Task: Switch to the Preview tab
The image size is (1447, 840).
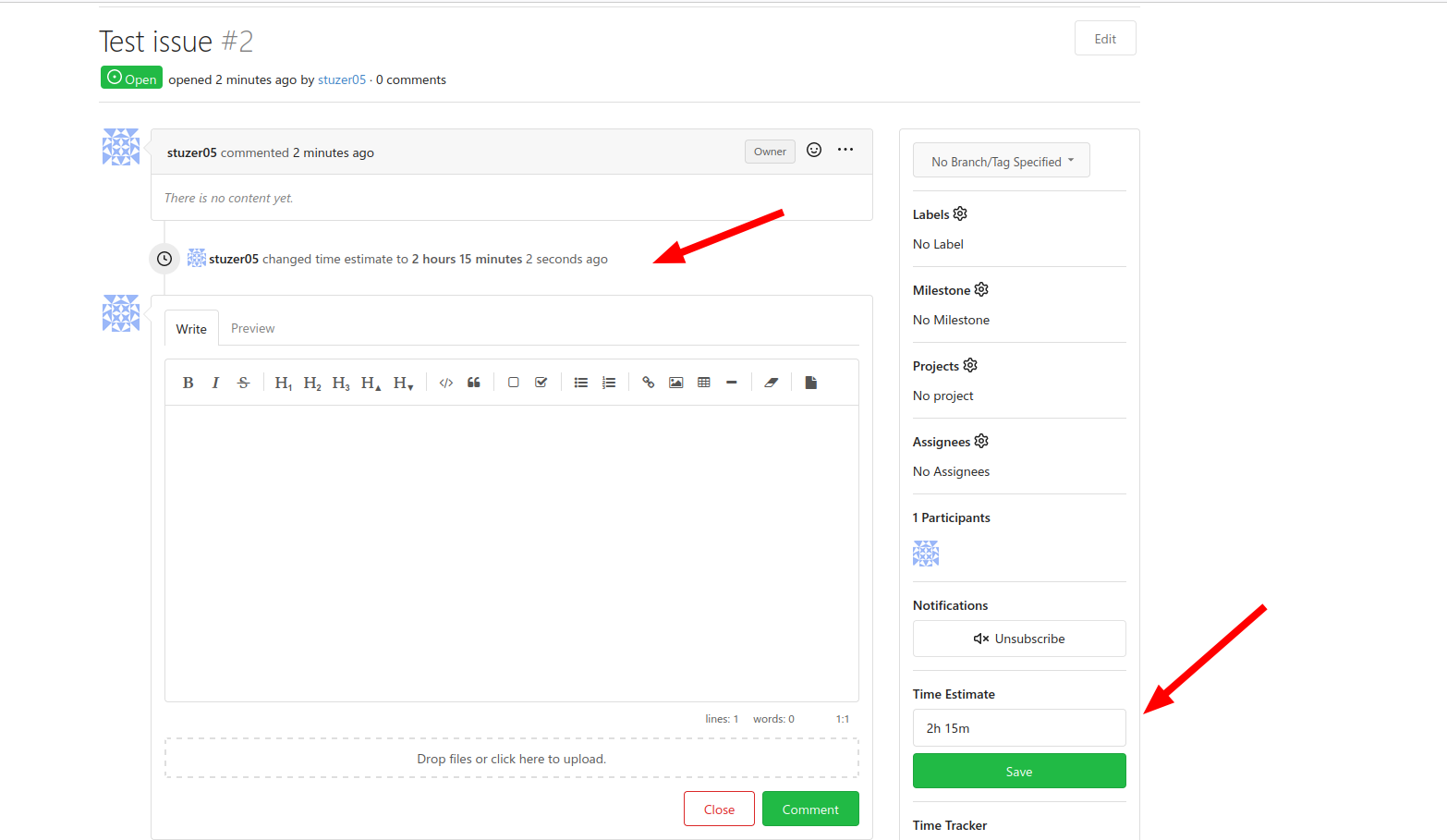Action: coord(252,328)
